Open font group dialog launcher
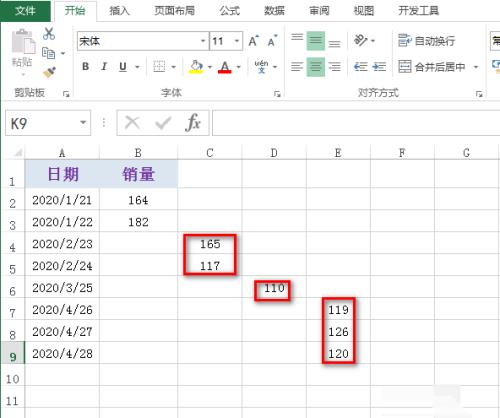The width and height of the screenshot is (500, 418). pos(277,94)
